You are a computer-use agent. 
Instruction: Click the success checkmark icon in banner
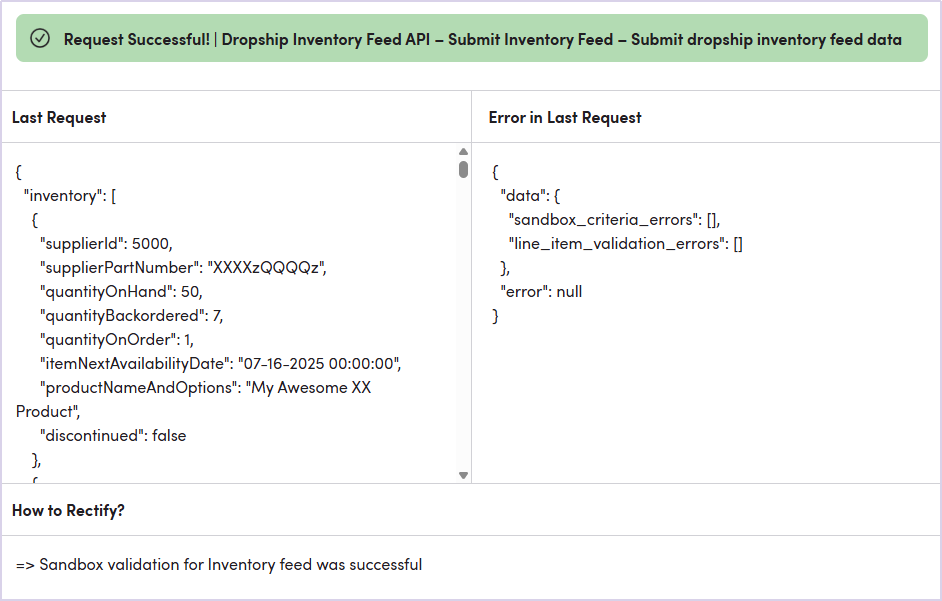coord(40,39)
